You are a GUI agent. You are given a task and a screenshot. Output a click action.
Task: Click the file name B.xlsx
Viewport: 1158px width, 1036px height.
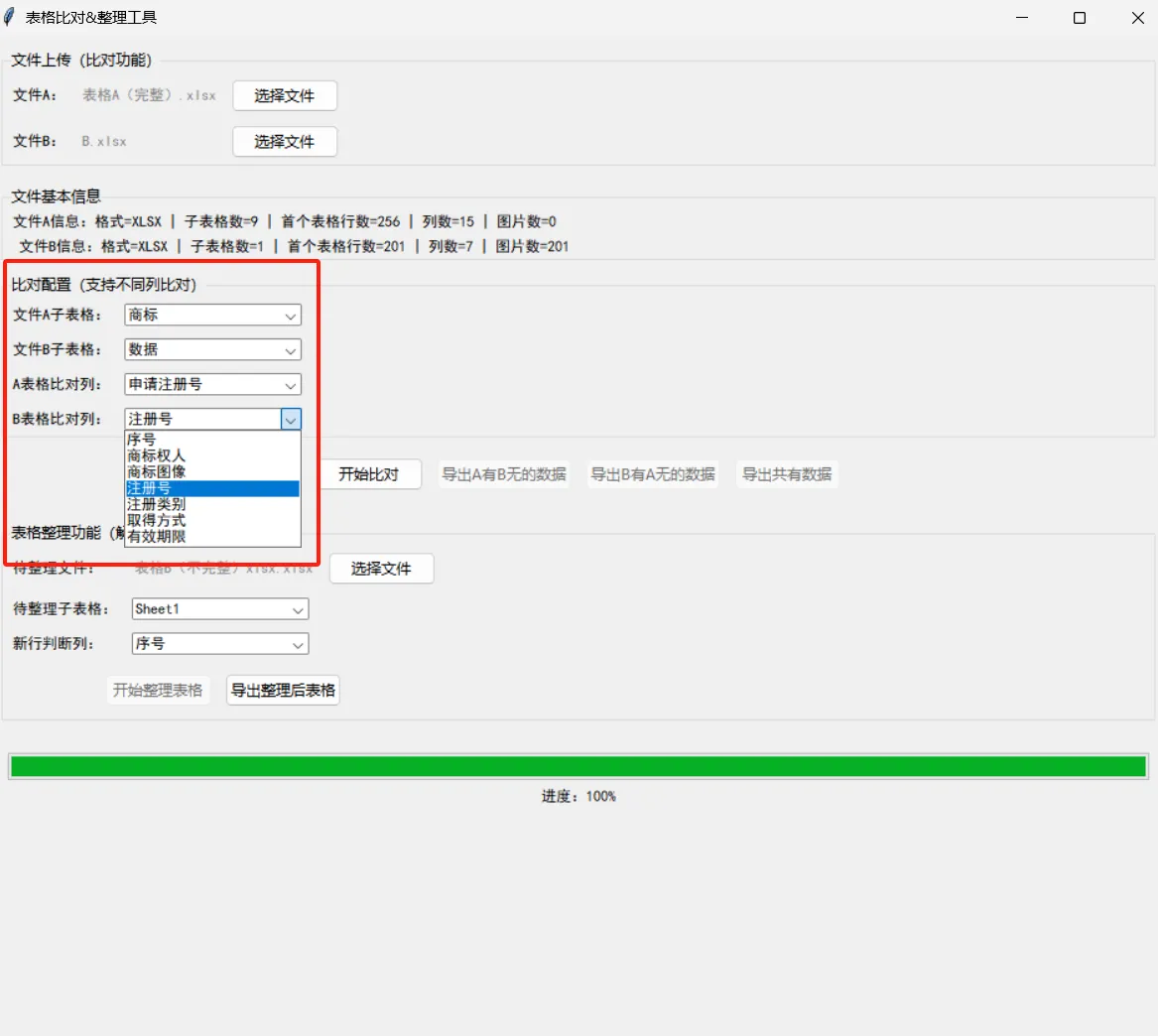pos(104,141)
